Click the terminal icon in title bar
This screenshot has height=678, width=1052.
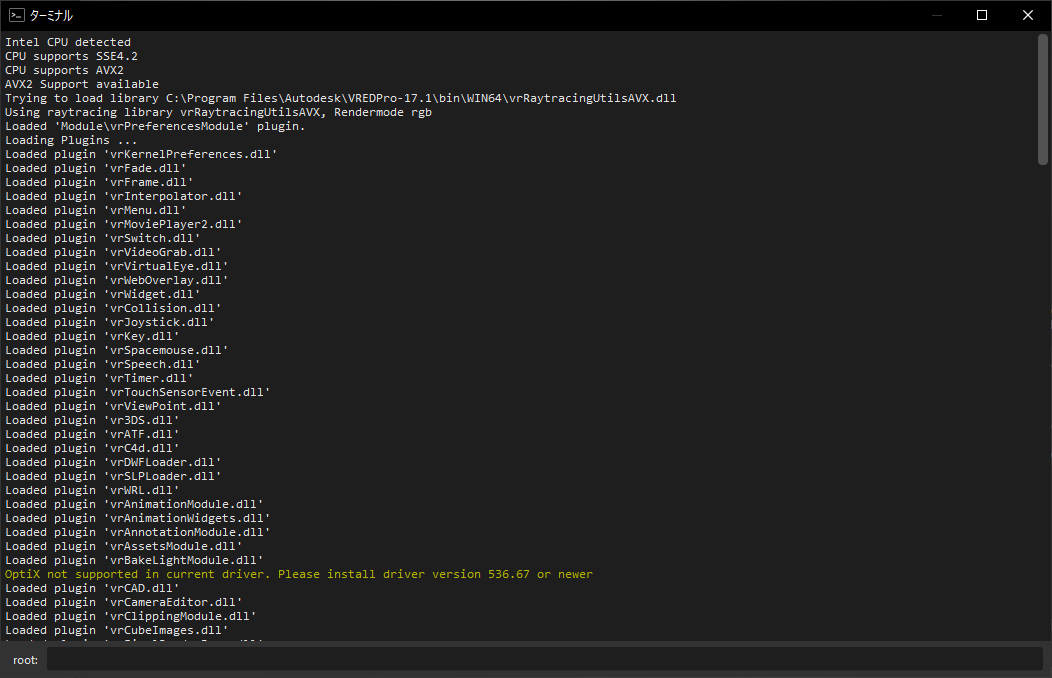(17, 15)
